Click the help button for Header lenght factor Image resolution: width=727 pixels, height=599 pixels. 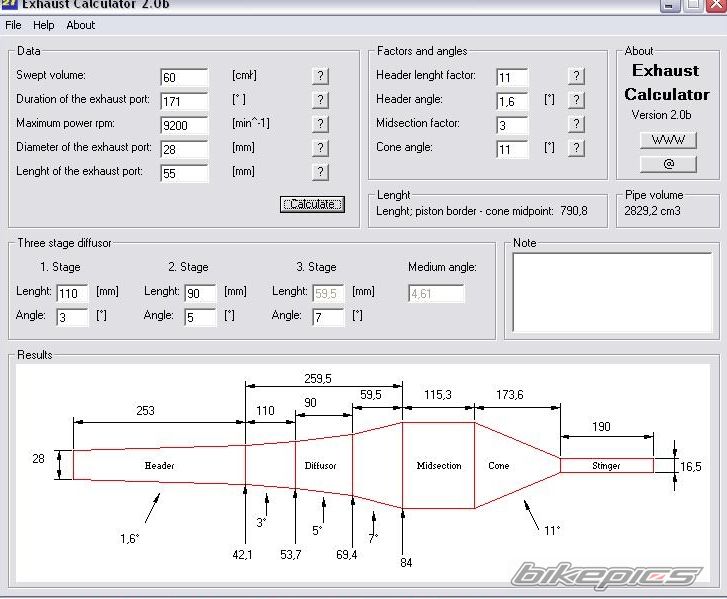coord(576,76)
